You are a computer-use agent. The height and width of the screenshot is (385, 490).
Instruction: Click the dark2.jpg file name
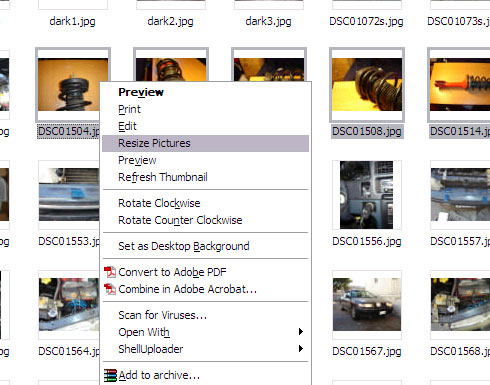pos(170,21)
